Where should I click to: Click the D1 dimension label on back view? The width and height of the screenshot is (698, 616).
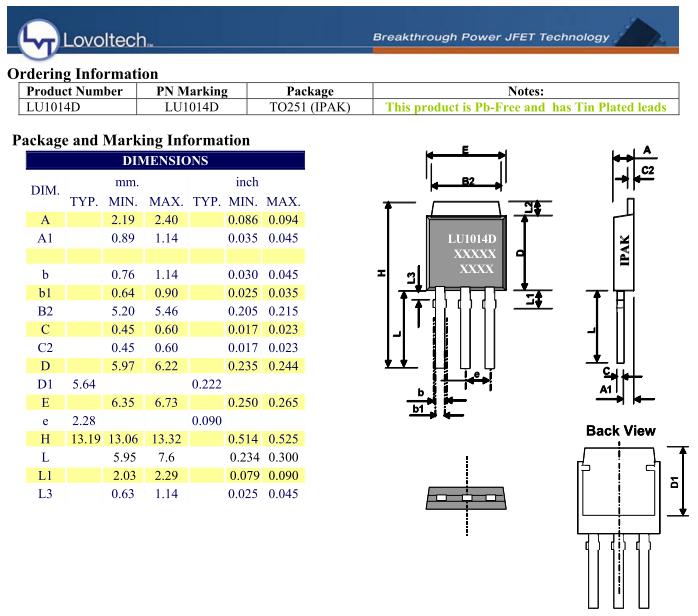coord(674,482)
